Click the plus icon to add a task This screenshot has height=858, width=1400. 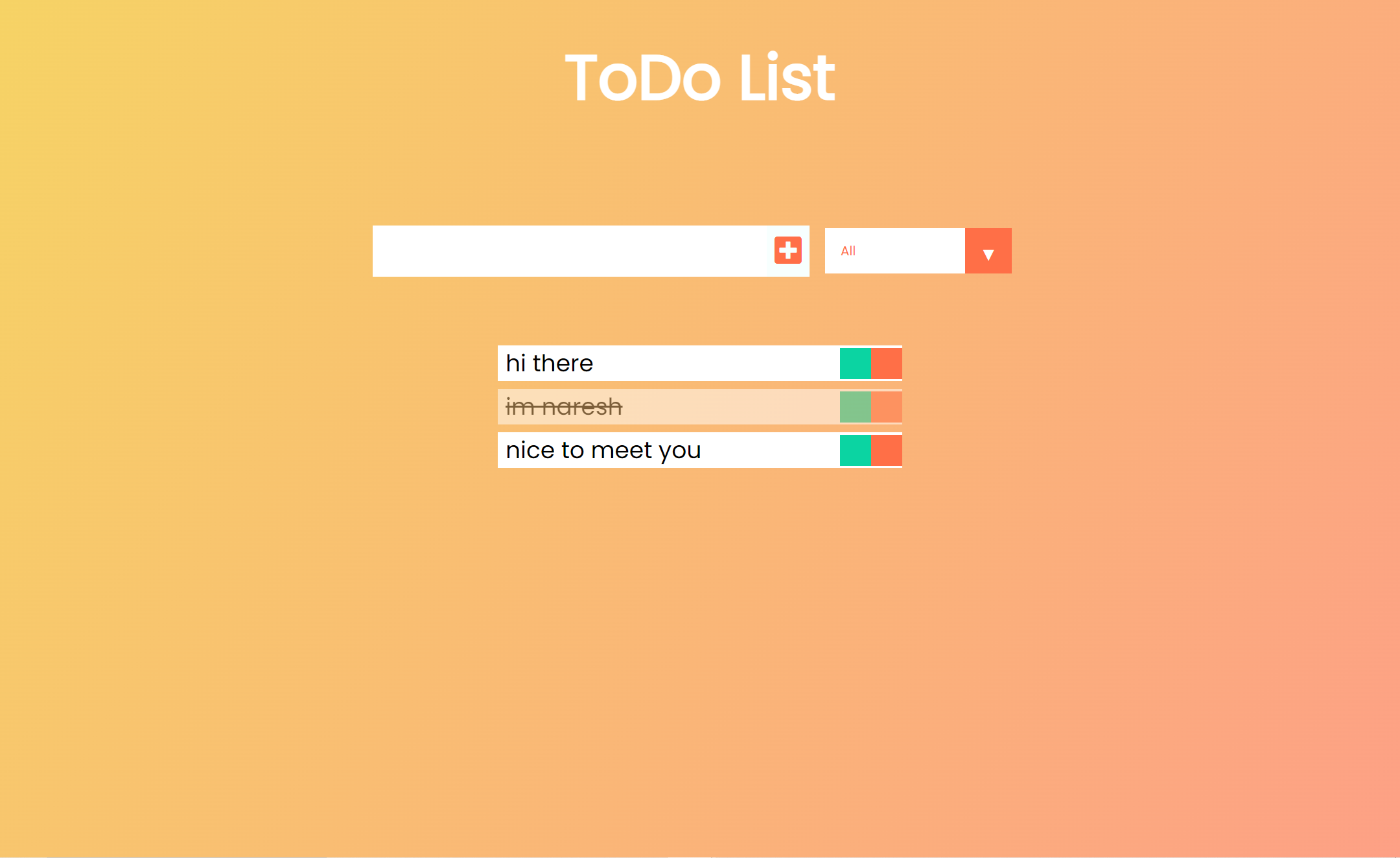(788, 250)
